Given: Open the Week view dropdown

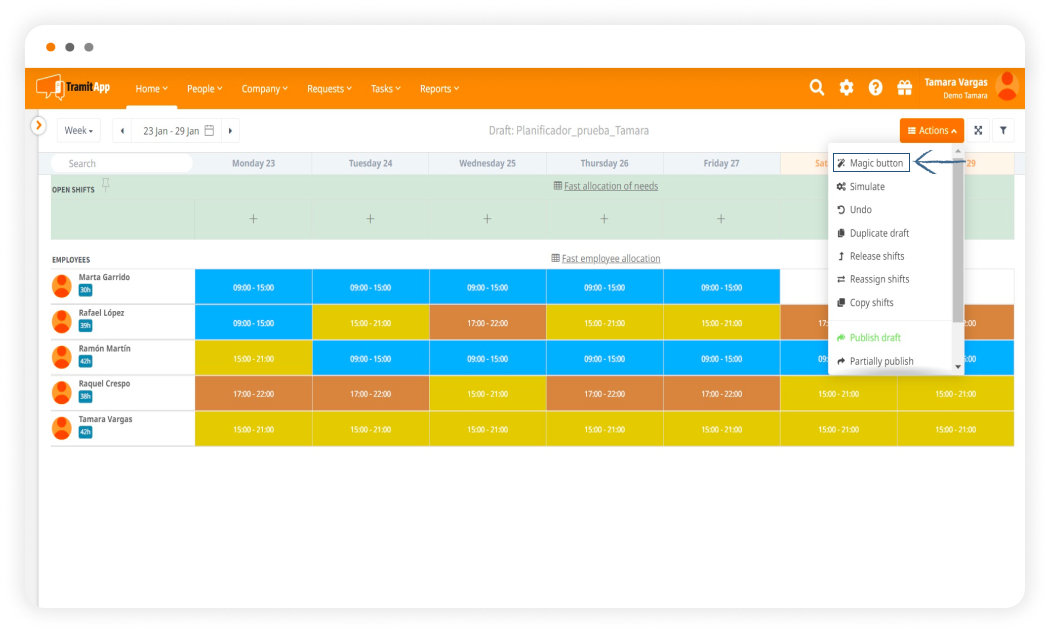Looking at the screenshot, I should [x=78, y=131].
